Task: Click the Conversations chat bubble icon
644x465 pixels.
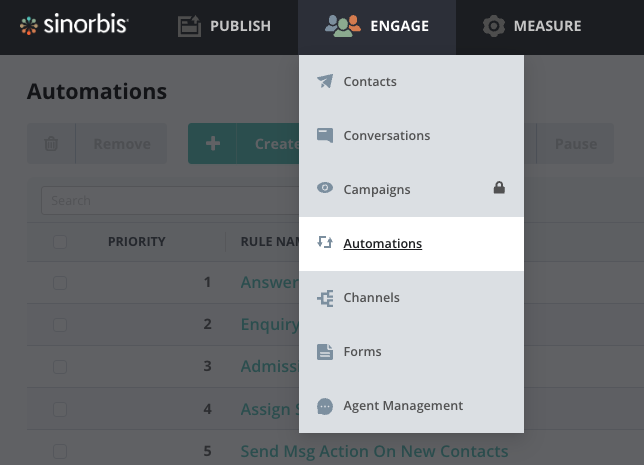Action: pyautogui.click(x=324, y=136)
